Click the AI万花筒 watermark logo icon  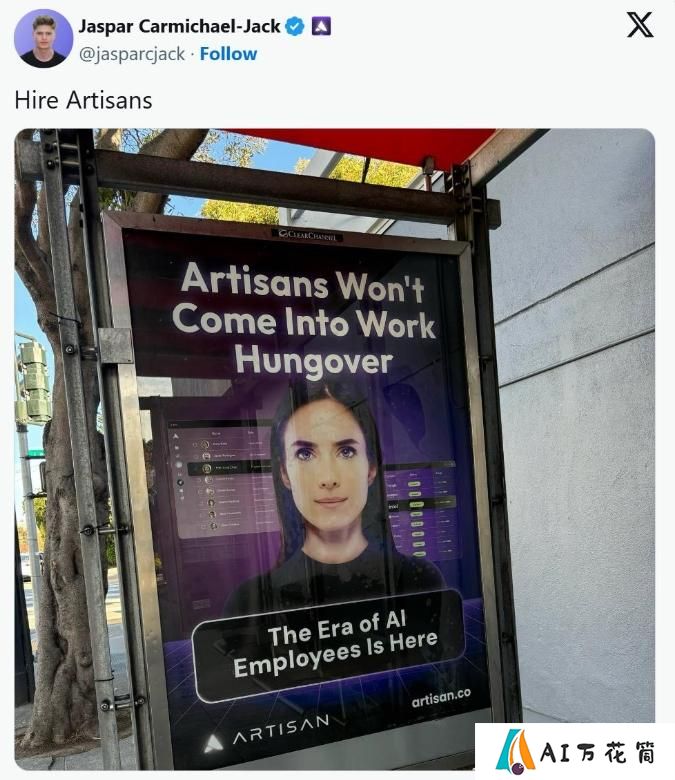(x=515, y=751)
